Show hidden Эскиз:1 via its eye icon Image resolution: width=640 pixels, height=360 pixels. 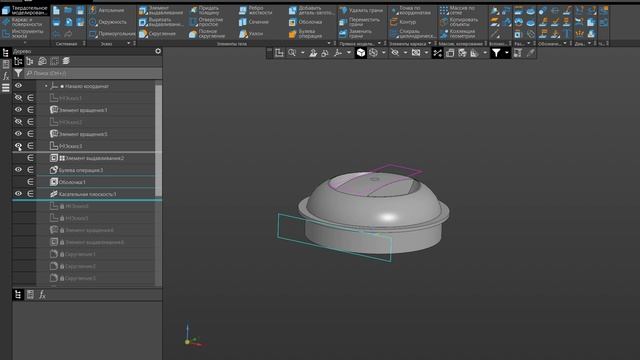click(x=18, y=98)
